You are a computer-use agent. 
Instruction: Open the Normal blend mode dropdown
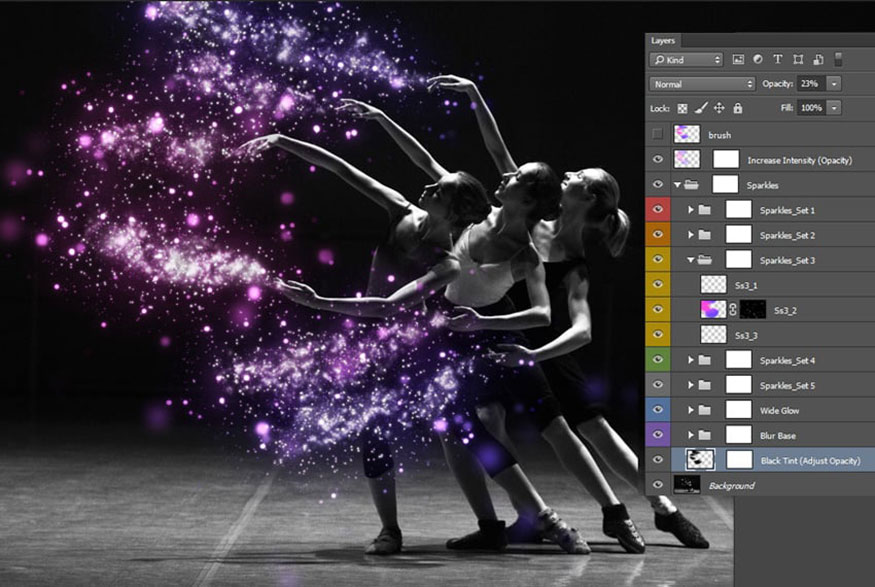[702, 84]
